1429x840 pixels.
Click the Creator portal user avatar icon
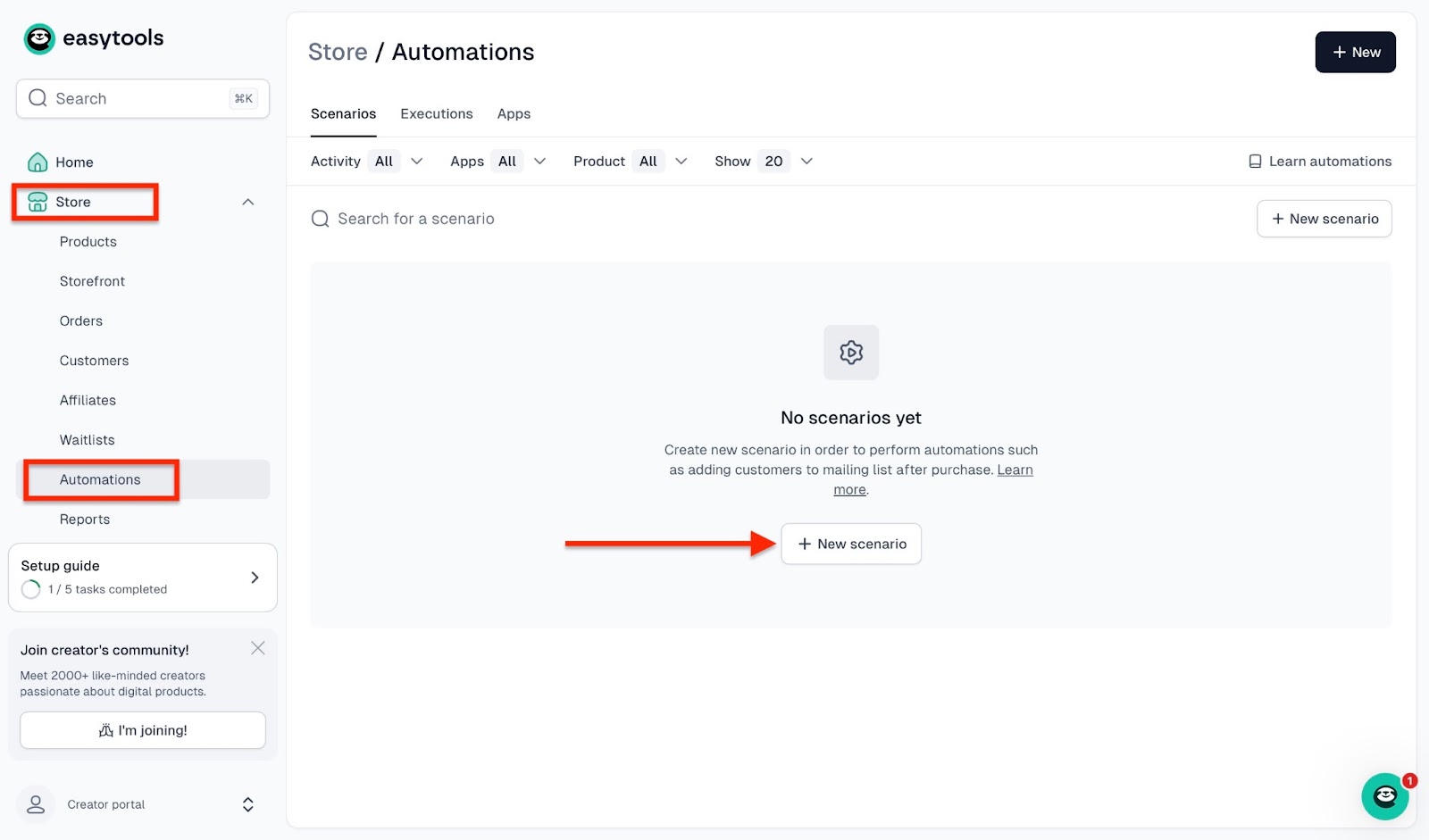[36, 804]
